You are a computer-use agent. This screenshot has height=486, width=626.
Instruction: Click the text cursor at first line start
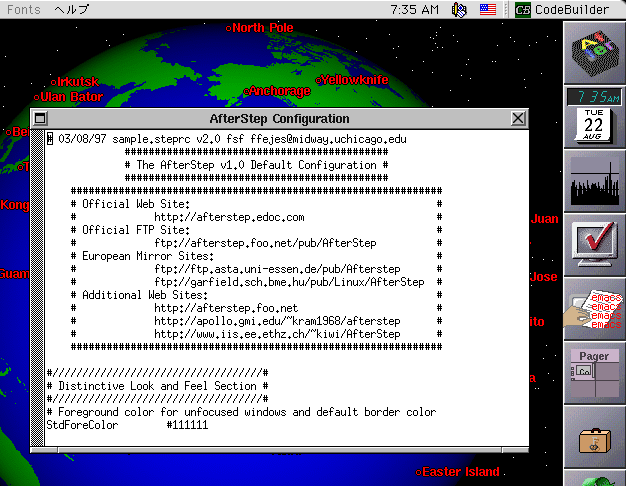[x=50, y=139]
